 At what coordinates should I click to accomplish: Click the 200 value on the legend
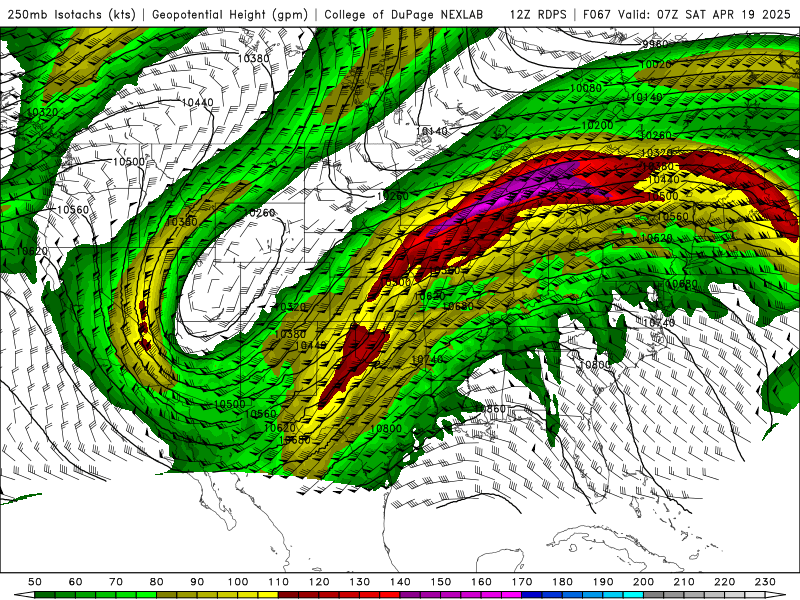click(643, 582)
